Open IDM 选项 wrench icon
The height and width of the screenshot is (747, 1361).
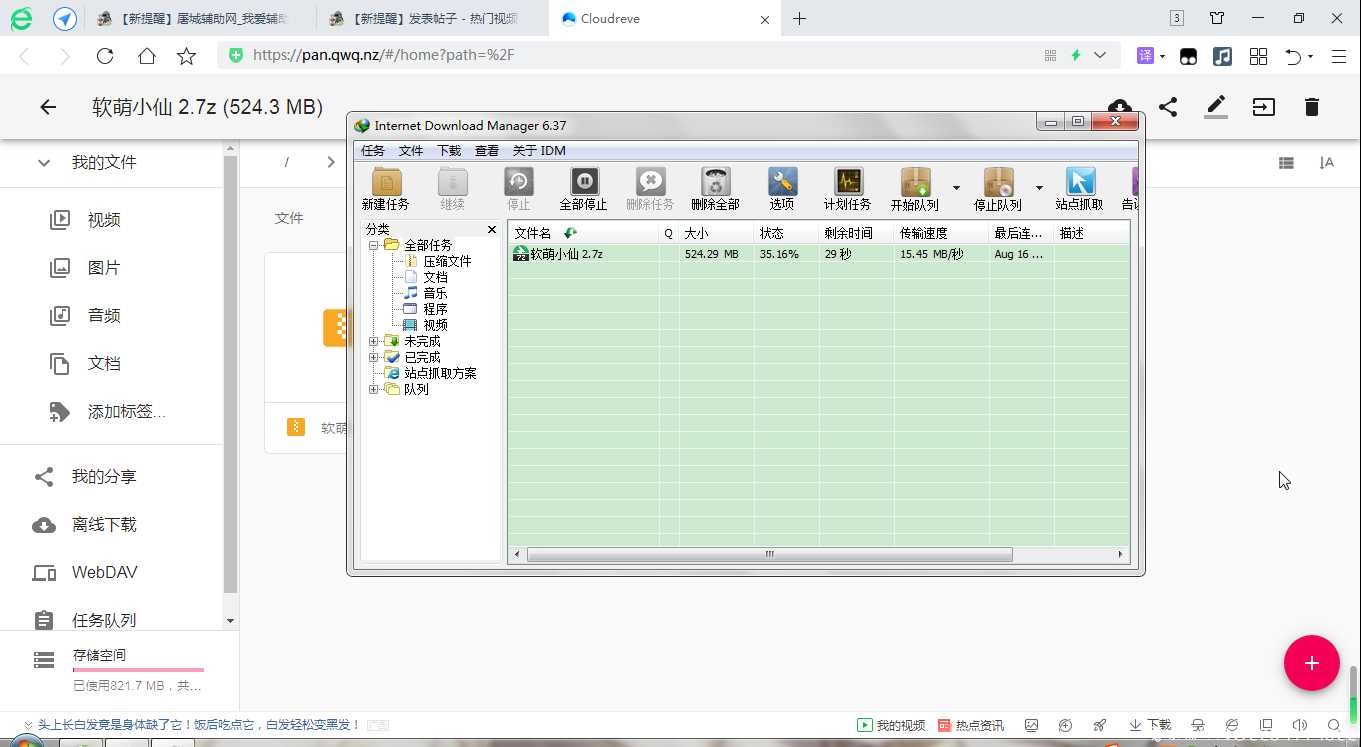(782, 182)
